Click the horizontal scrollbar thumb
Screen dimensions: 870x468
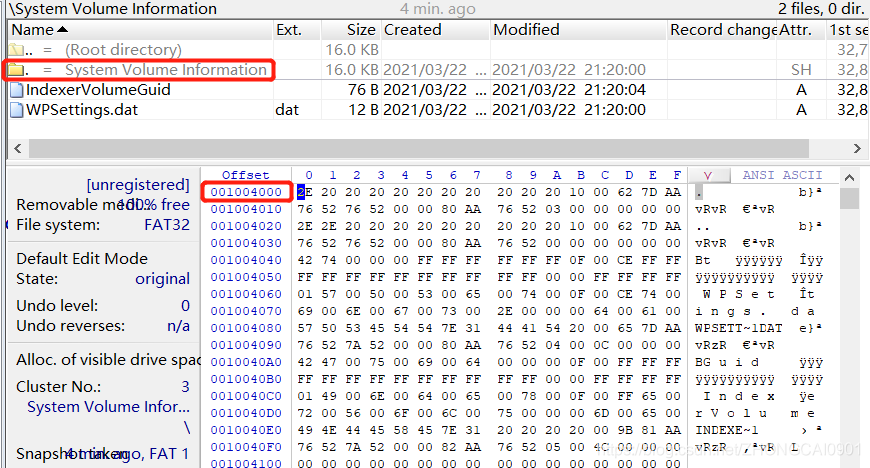[419, 149]
